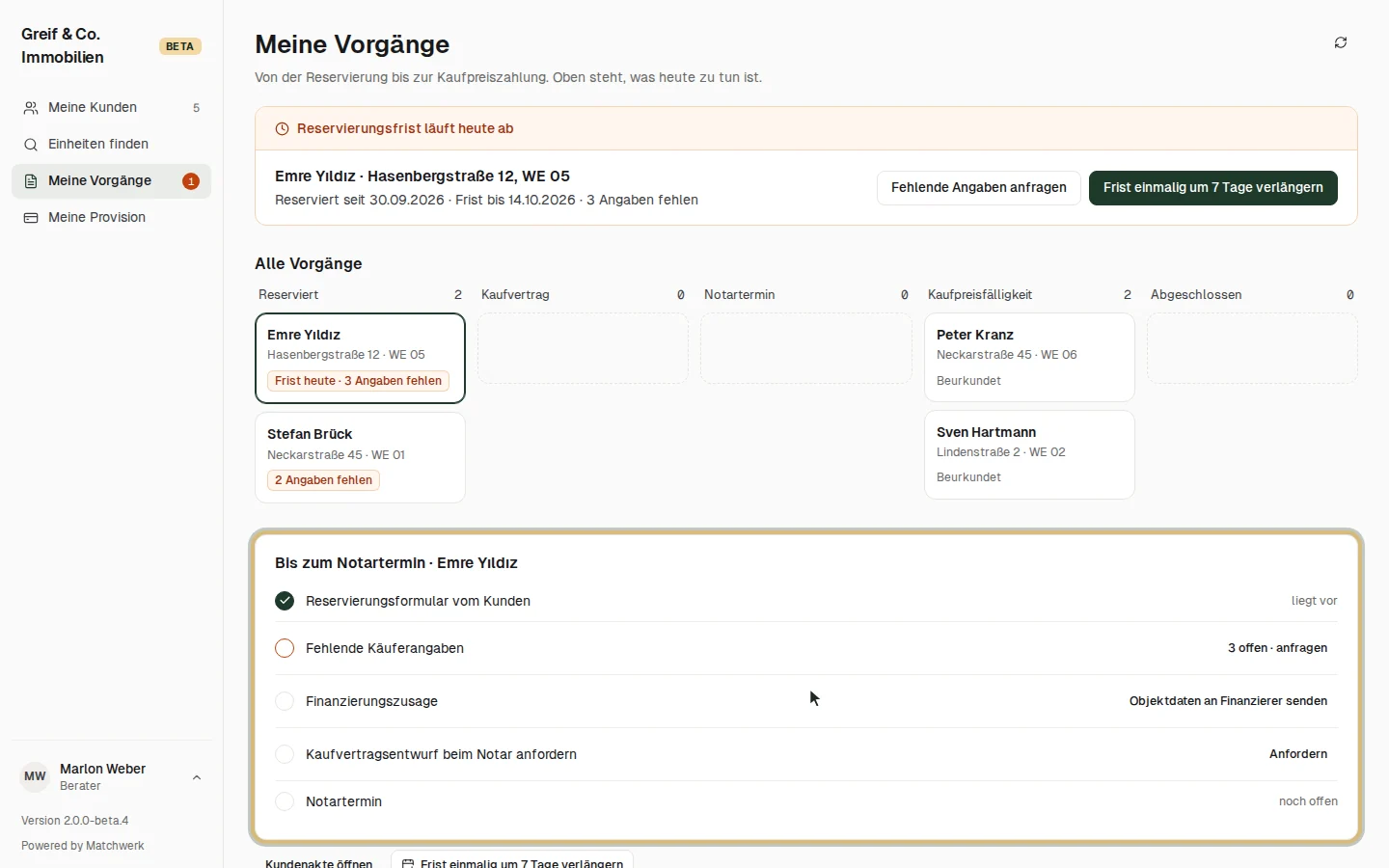Mark Finanzierungszusage as done
Image resolution: width=1389 pixels, height=868 pixels.
(x=285, y=701)
